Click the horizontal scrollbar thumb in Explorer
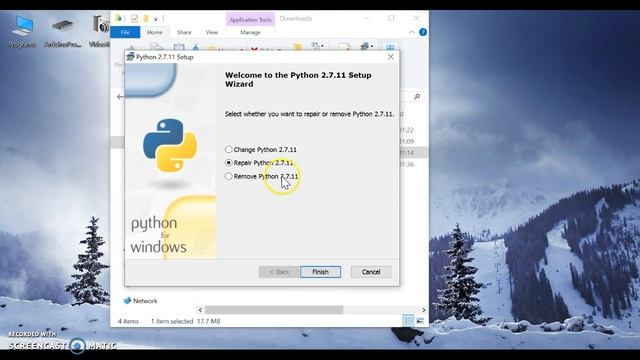The width and height of the screenshot is (640, 360). coord(274,310)
